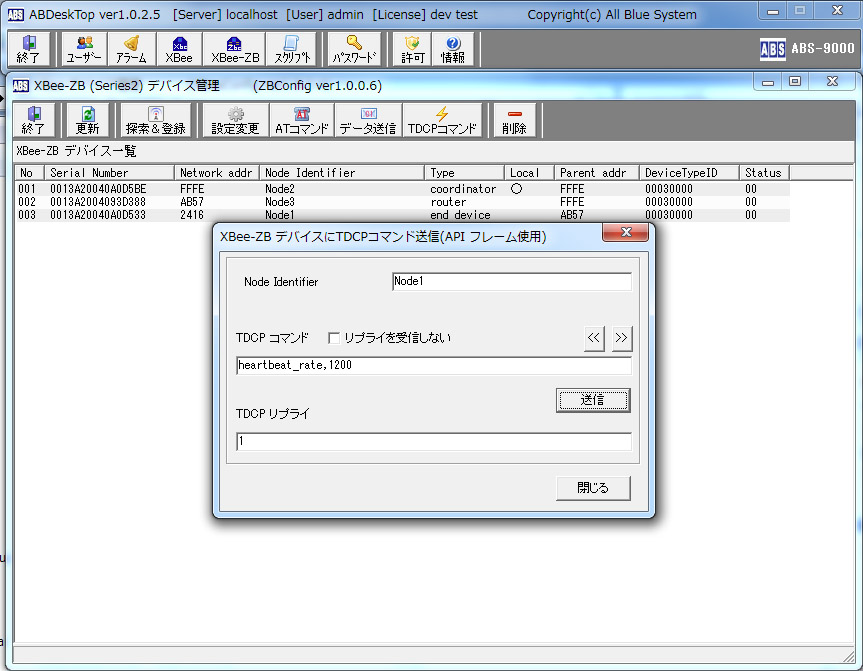Select serial number 0013A20040A0D533
863x671 pixels.
click(98, 215)
